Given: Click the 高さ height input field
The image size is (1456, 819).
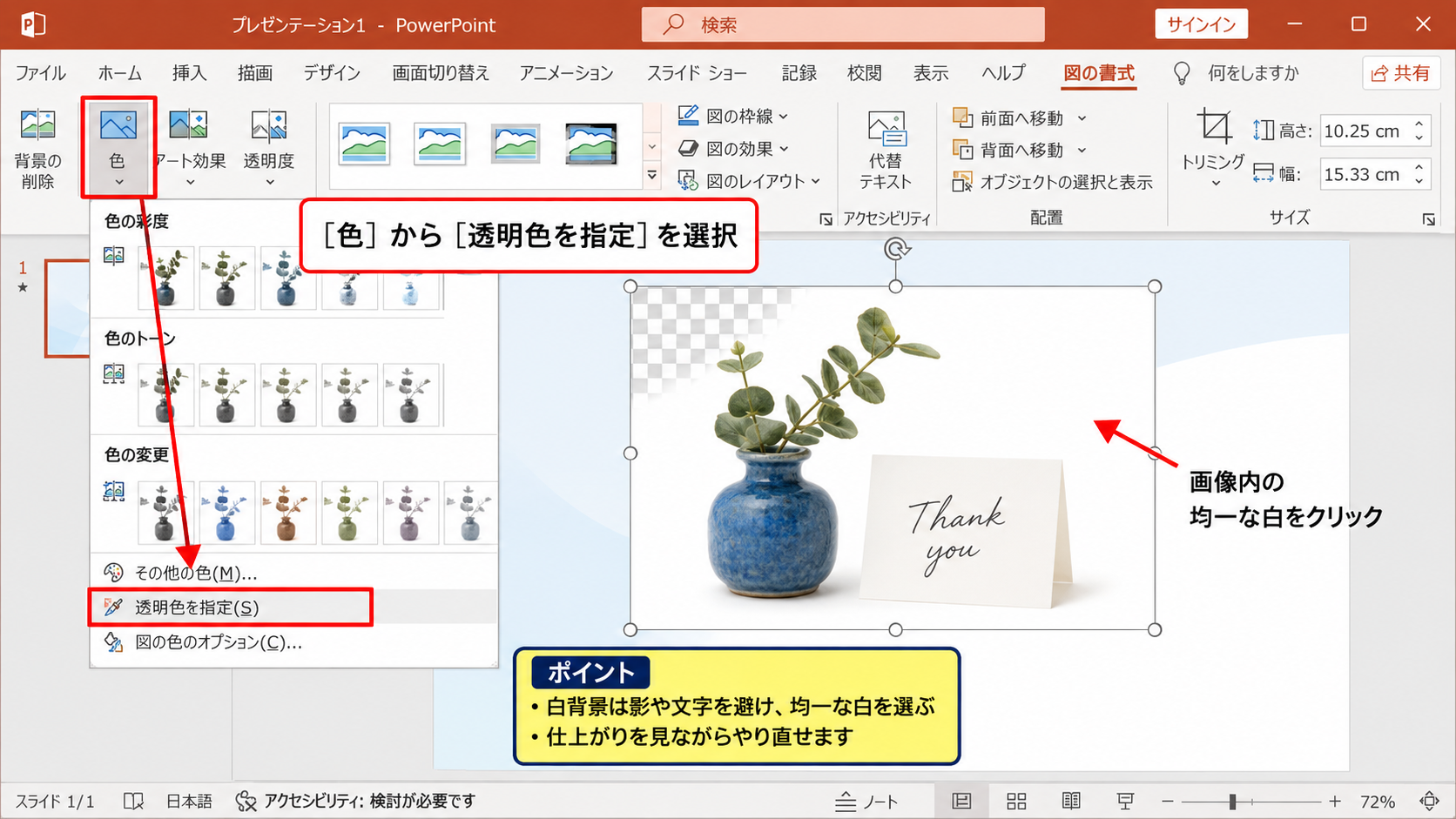Looking at the screenshot, I should 1365,131.
